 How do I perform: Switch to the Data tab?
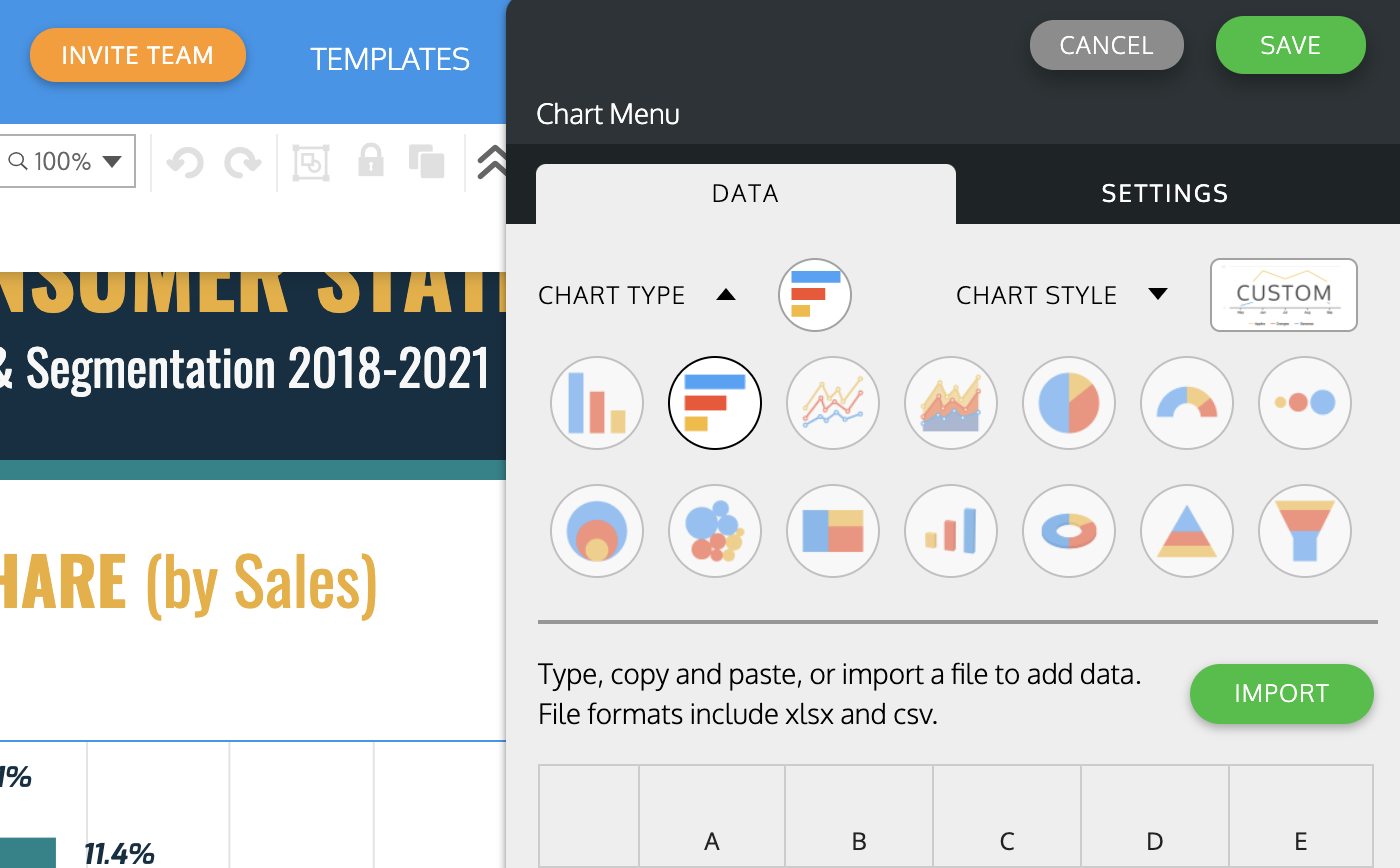point(746,194)
